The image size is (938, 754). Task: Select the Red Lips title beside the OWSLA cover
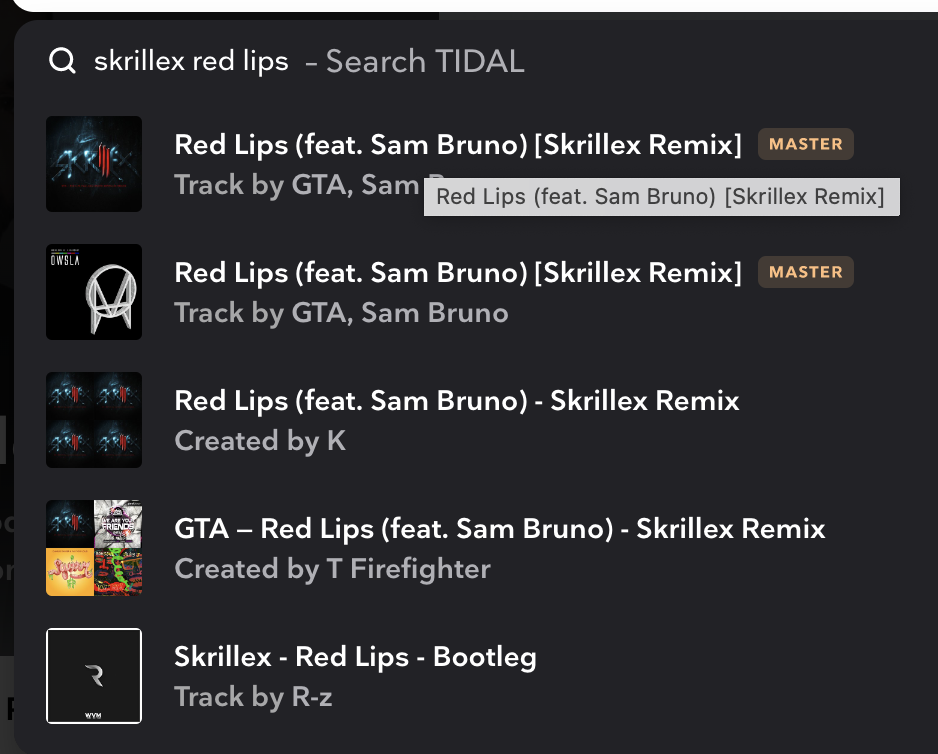coord(458,273)
